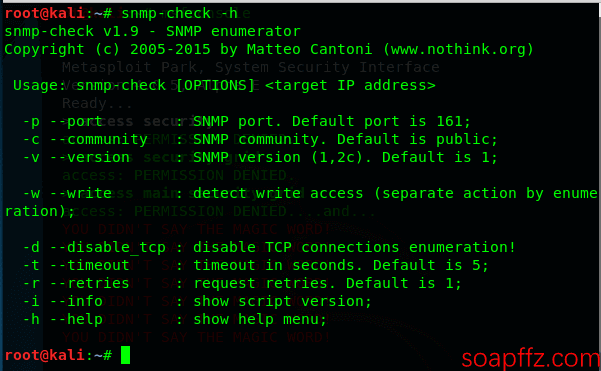
Task: Select the -d --disable_tcp option text
Action: click(94, 248)
